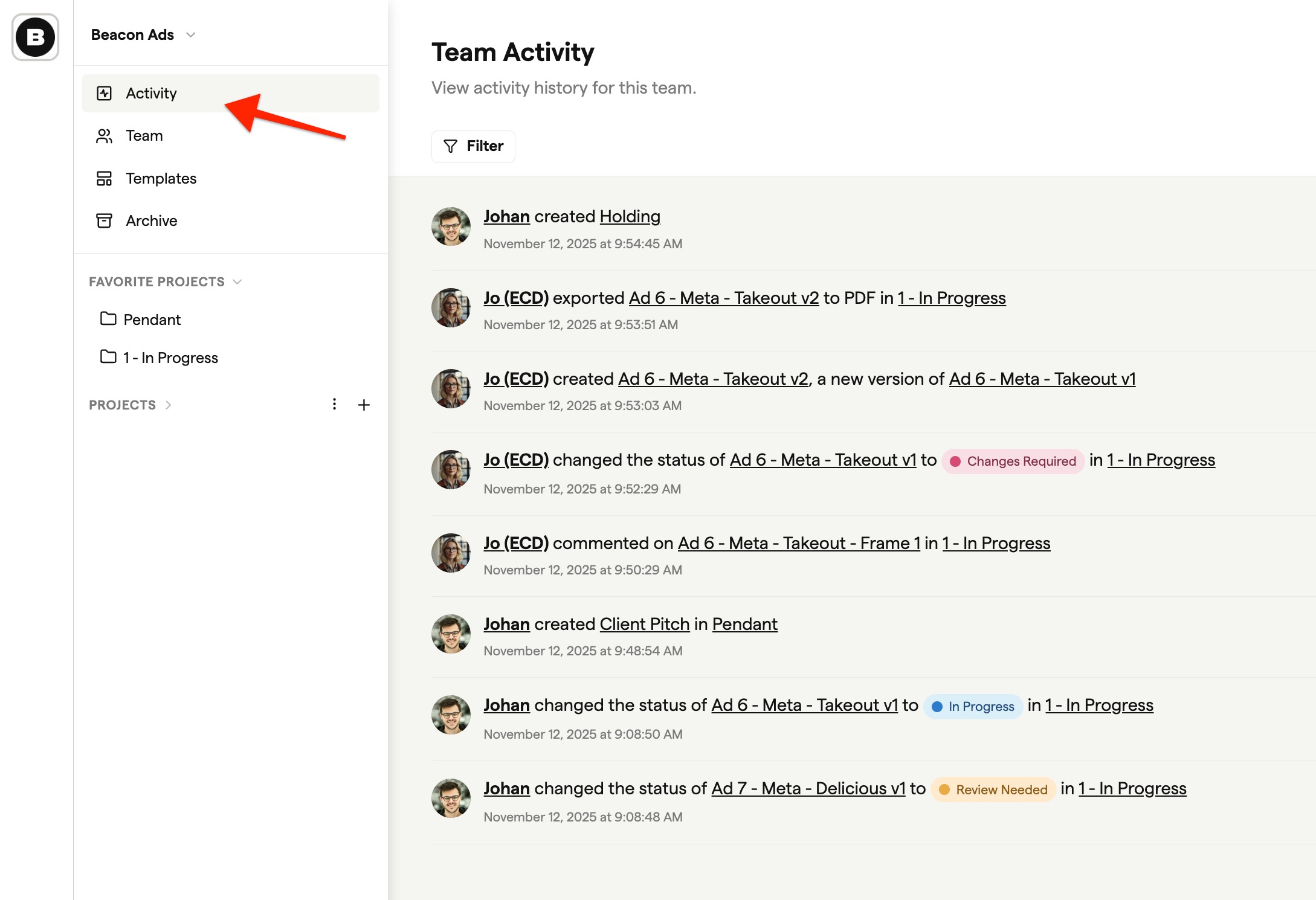Add a new project with plus icon
Image resolution: width=1316 pixels, height=900 pixels.
coord(364,405)
